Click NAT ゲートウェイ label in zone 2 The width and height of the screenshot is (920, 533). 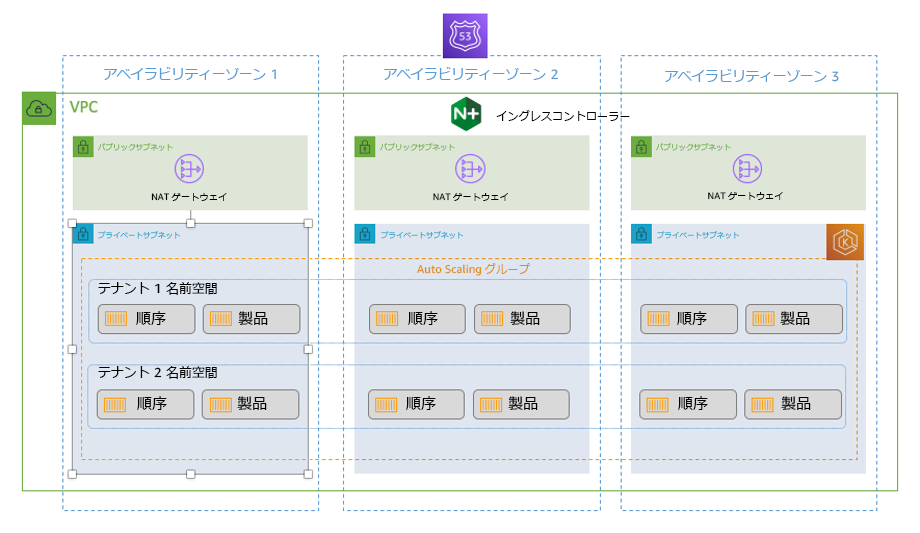(x=470, y=197)
